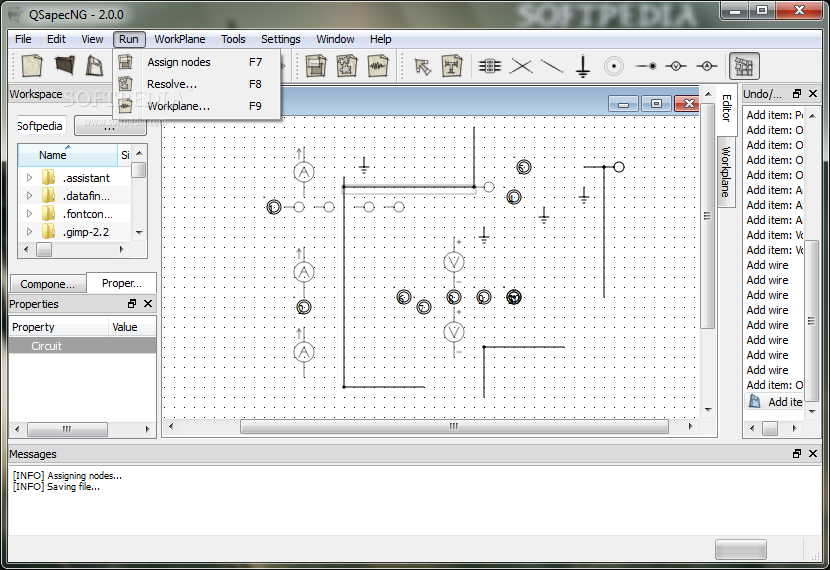Expand the .gimp-2.2 folder
Image resolution: width=830 pixels, height=570 pixels.
click(x=30, y=232)
